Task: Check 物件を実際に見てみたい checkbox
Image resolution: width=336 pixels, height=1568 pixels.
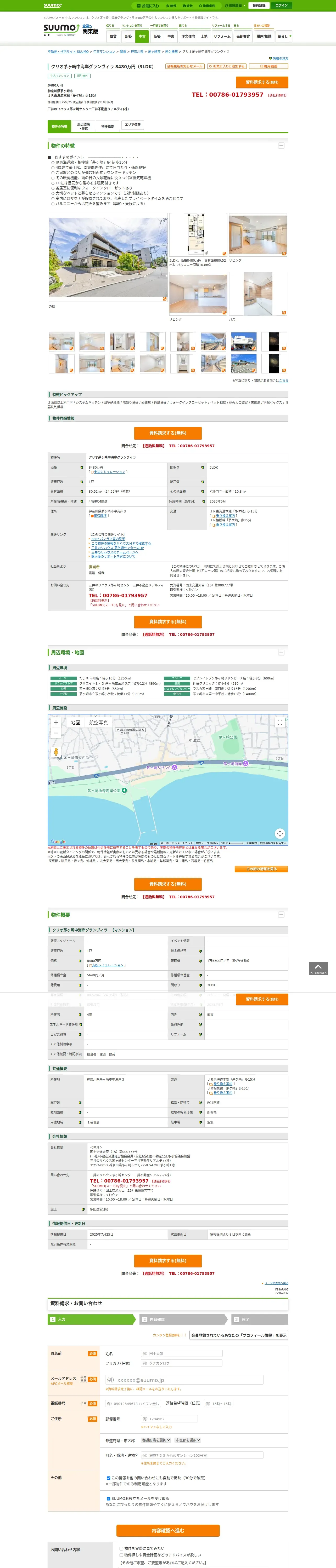Action: click(121, 1548)
